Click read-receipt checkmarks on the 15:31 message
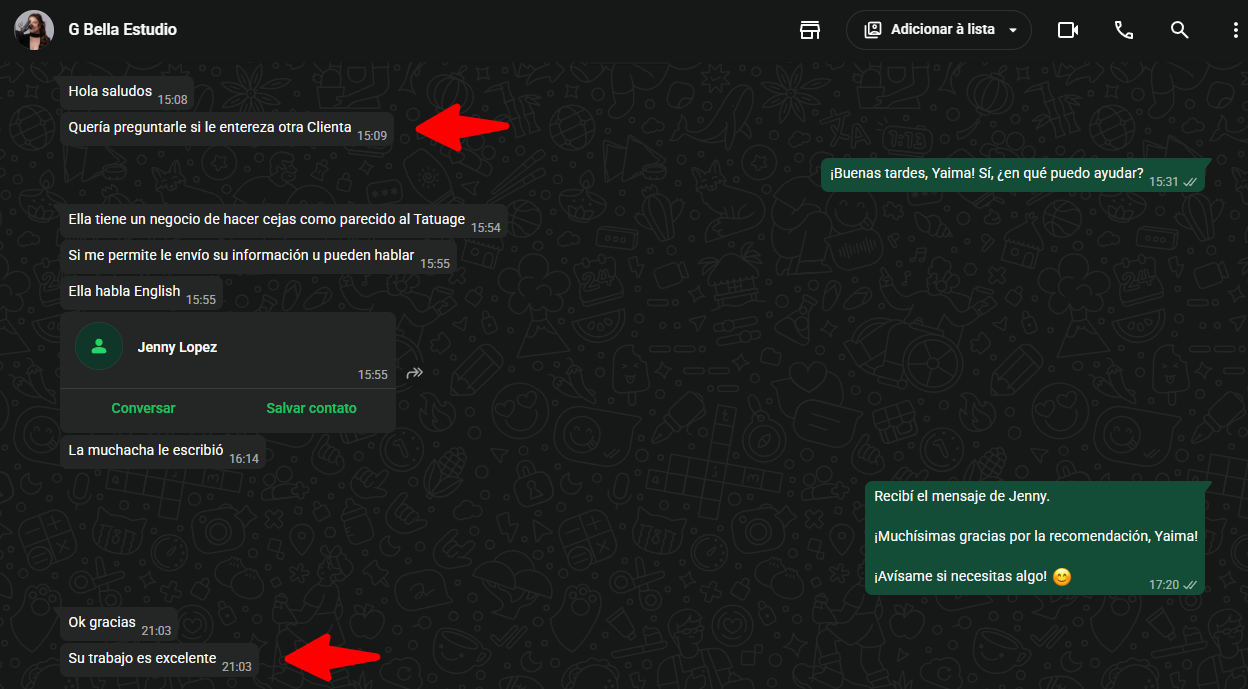The width and height of the screenshot is (1248, 689). pyautogui.click(x=1190, y=182)
